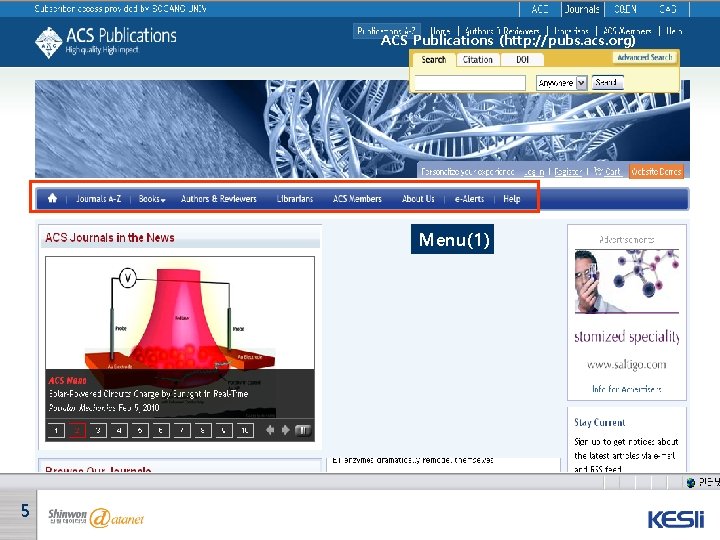
Task: Select highlighted slide 2 in news carousel
Action: coord(77,430)
